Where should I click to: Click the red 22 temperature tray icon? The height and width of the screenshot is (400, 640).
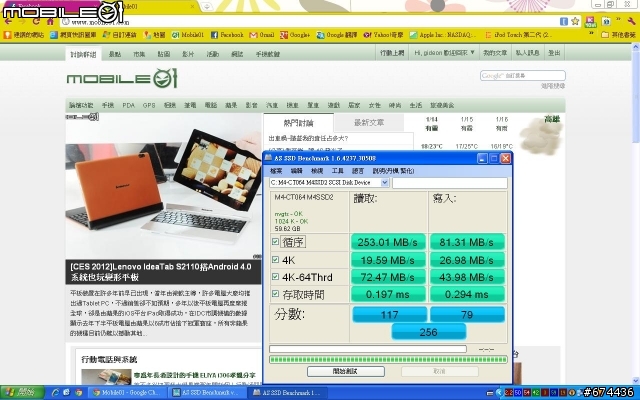point(509,393)
